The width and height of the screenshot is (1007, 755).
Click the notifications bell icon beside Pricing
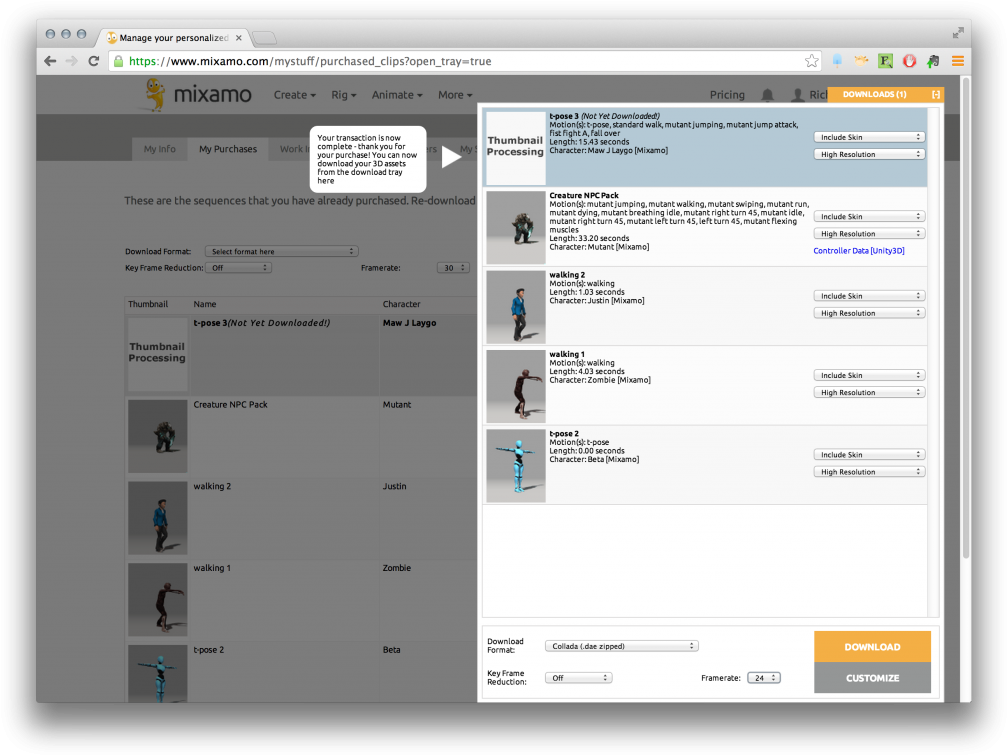point(765,94)
